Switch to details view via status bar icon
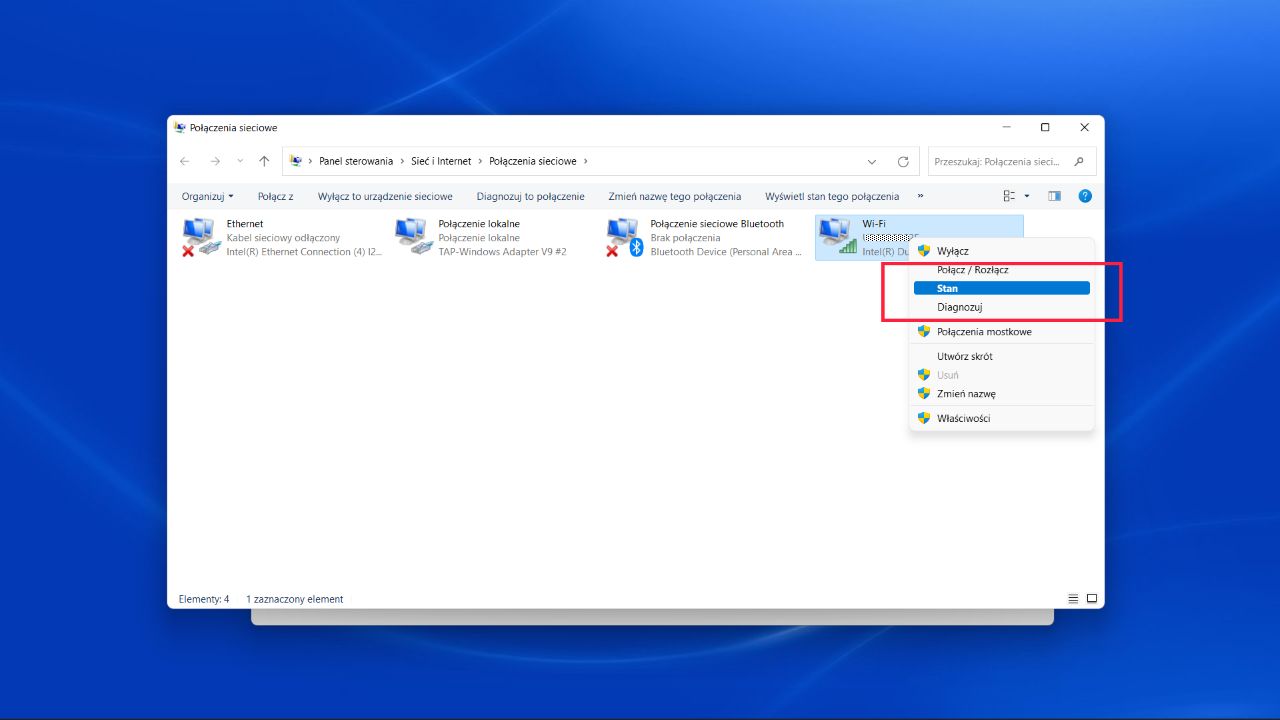The width and height of the screenshot is (1280, 720). pyautogui.click(x=1072, y=598)
